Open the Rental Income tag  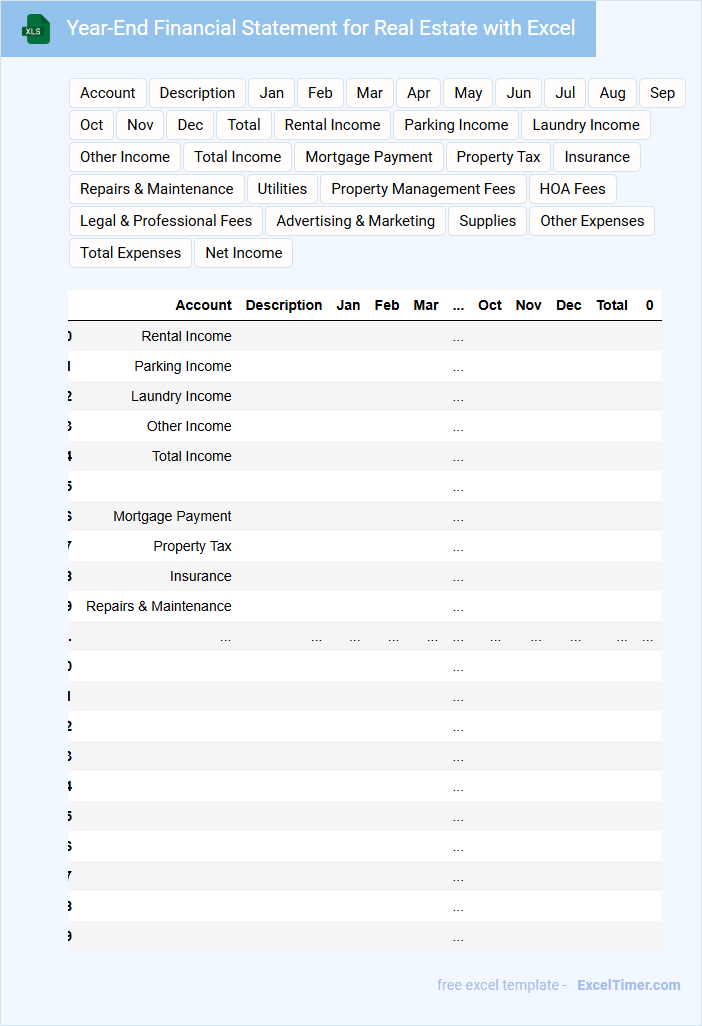pyautogui.click(x=332, y=125)
